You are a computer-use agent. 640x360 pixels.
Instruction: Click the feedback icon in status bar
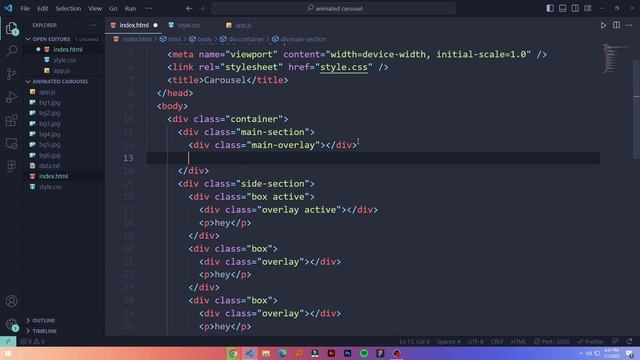[x=616, y=341]
